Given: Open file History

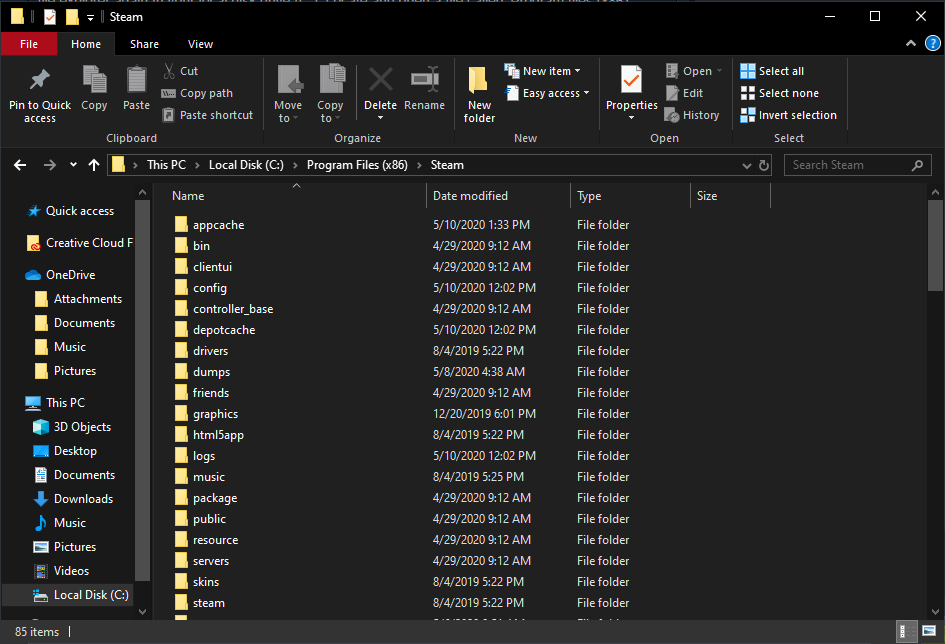Looking at the screenshot, I should tap(692, 115).
